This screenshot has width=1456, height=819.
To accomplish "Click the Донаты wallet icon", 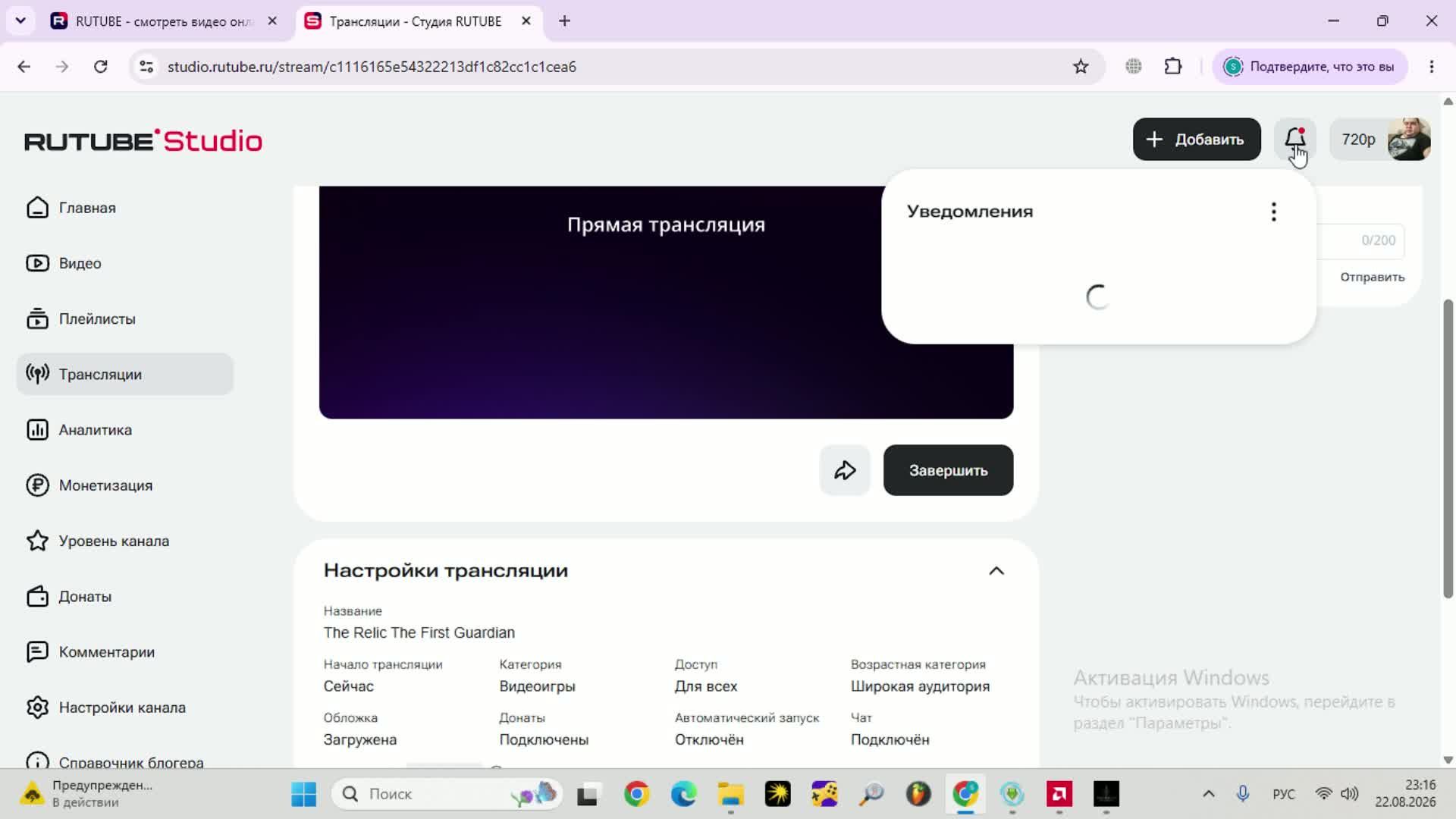I will coord(37,597).
